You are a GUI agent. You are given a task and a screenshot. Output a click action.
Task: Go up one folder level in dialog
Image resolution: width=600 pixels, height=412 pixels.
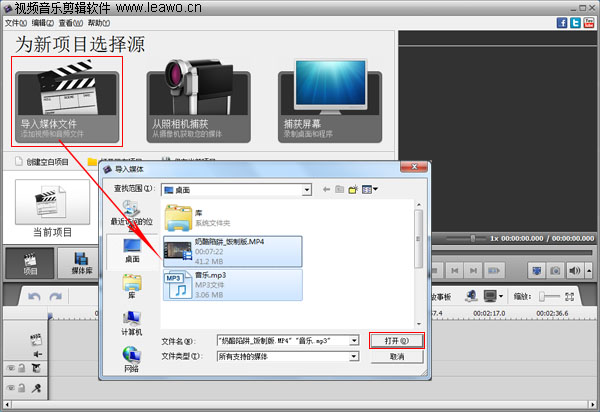[x=339, y=189]
